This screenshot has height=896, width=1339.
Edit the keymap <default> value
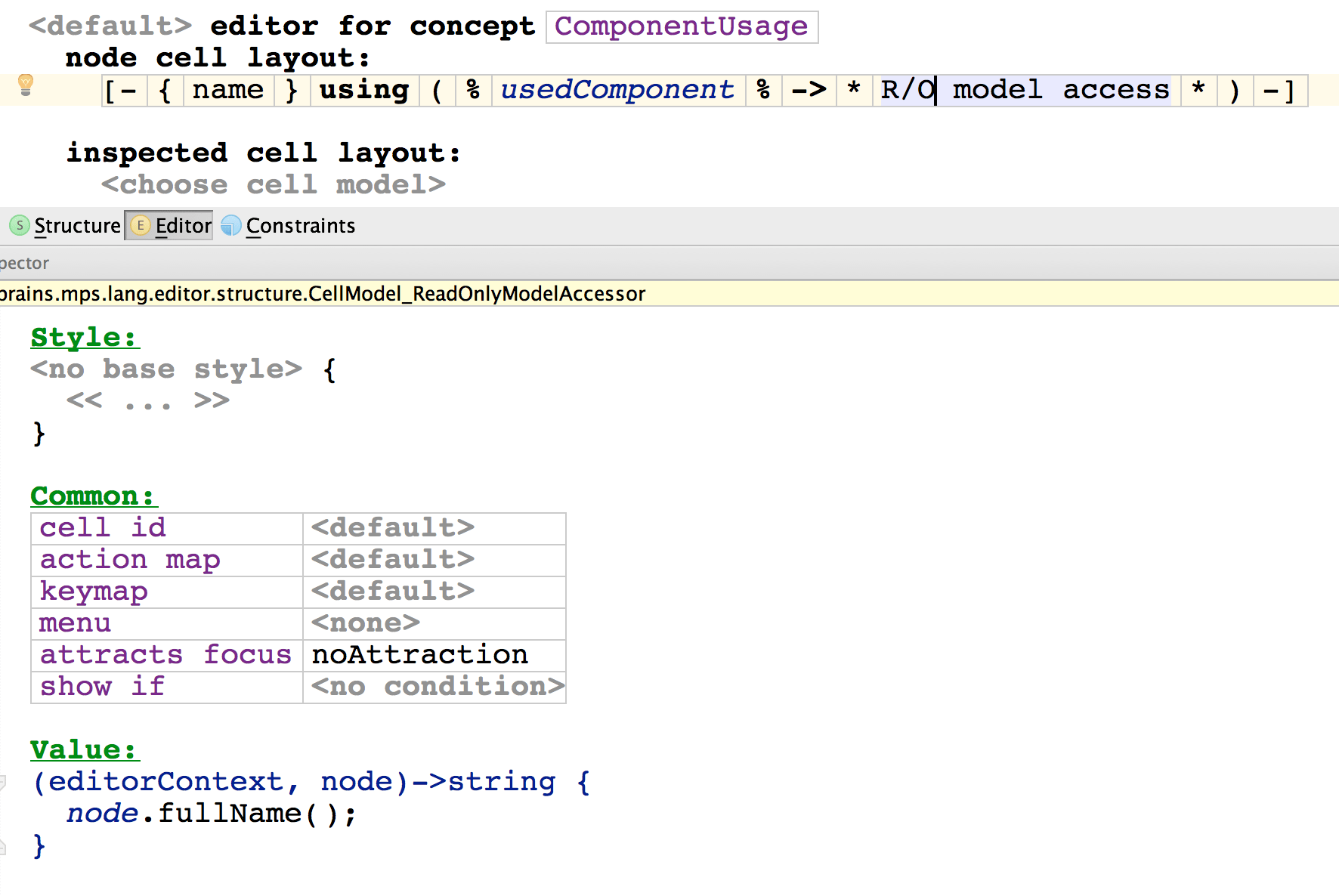tap(393, 591)
